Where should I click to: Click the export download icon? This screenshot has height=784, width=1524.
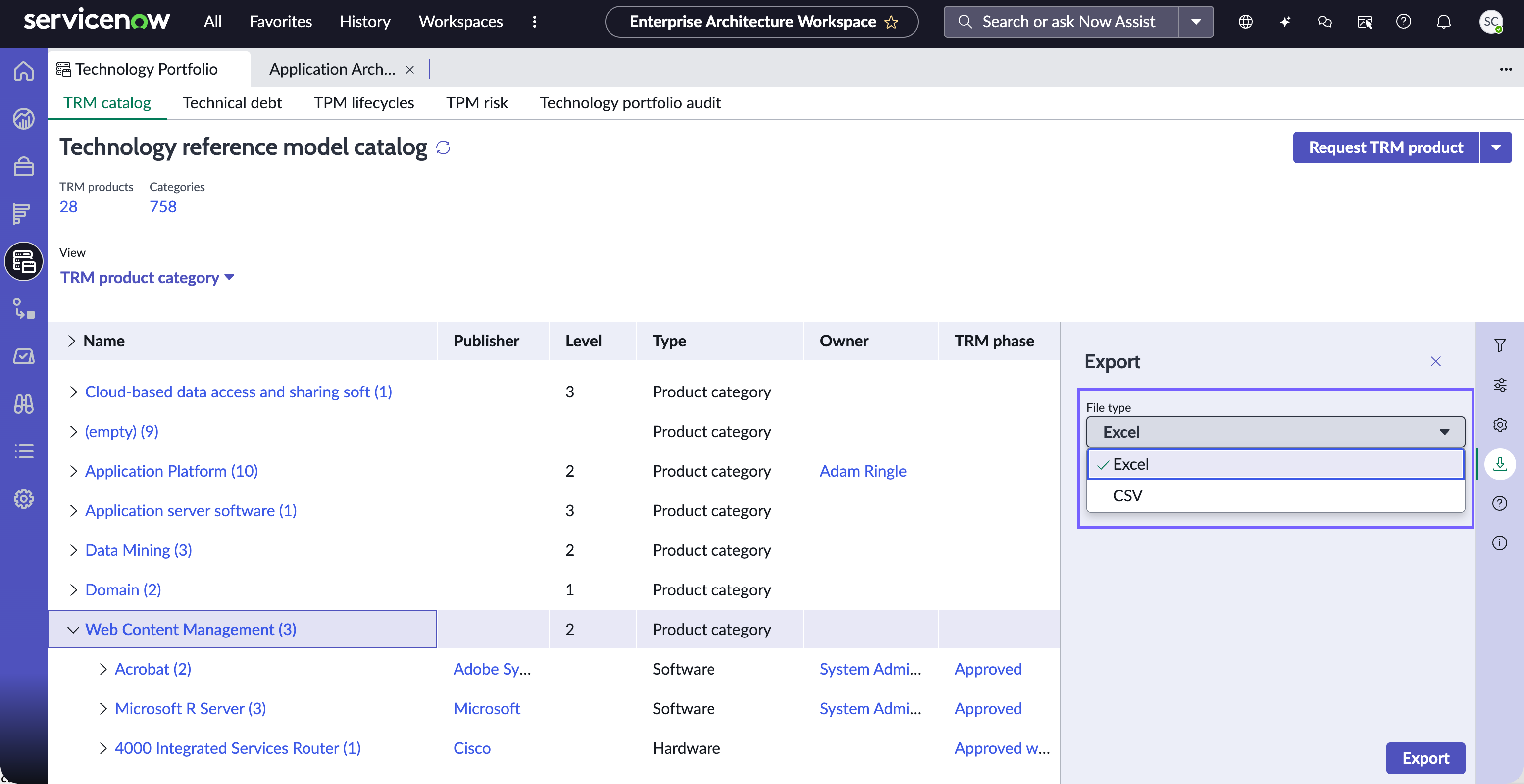[1500, 464]
